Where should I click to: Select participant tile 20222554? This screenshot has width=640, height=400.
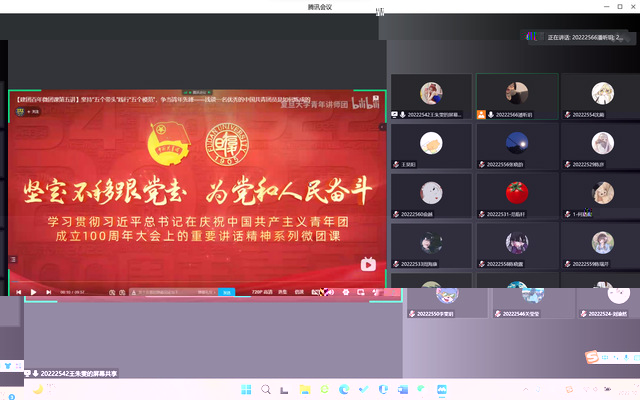(601, 96)
